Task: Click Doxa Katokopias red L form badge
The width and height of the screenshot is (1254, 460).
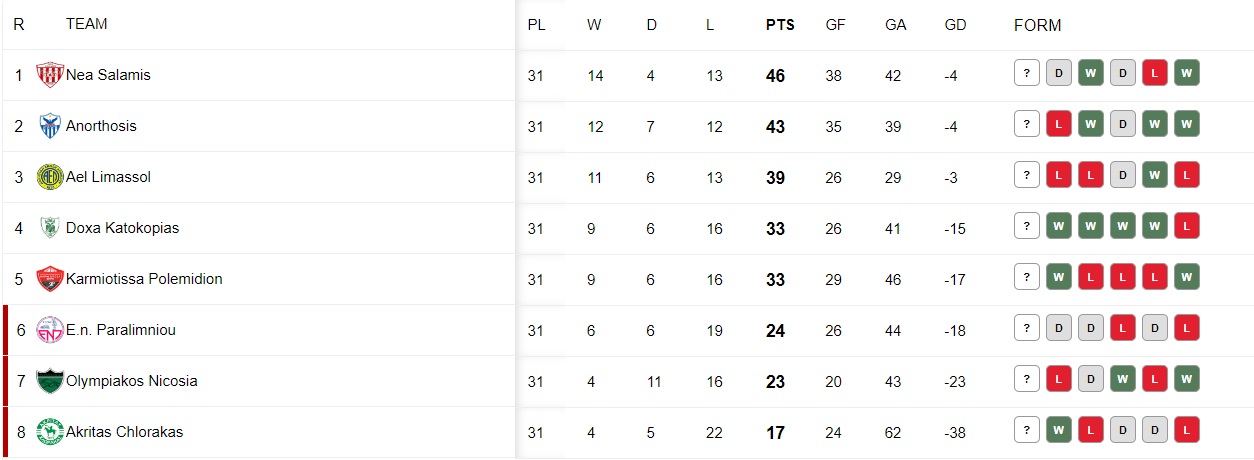Action: point(1187,226)
